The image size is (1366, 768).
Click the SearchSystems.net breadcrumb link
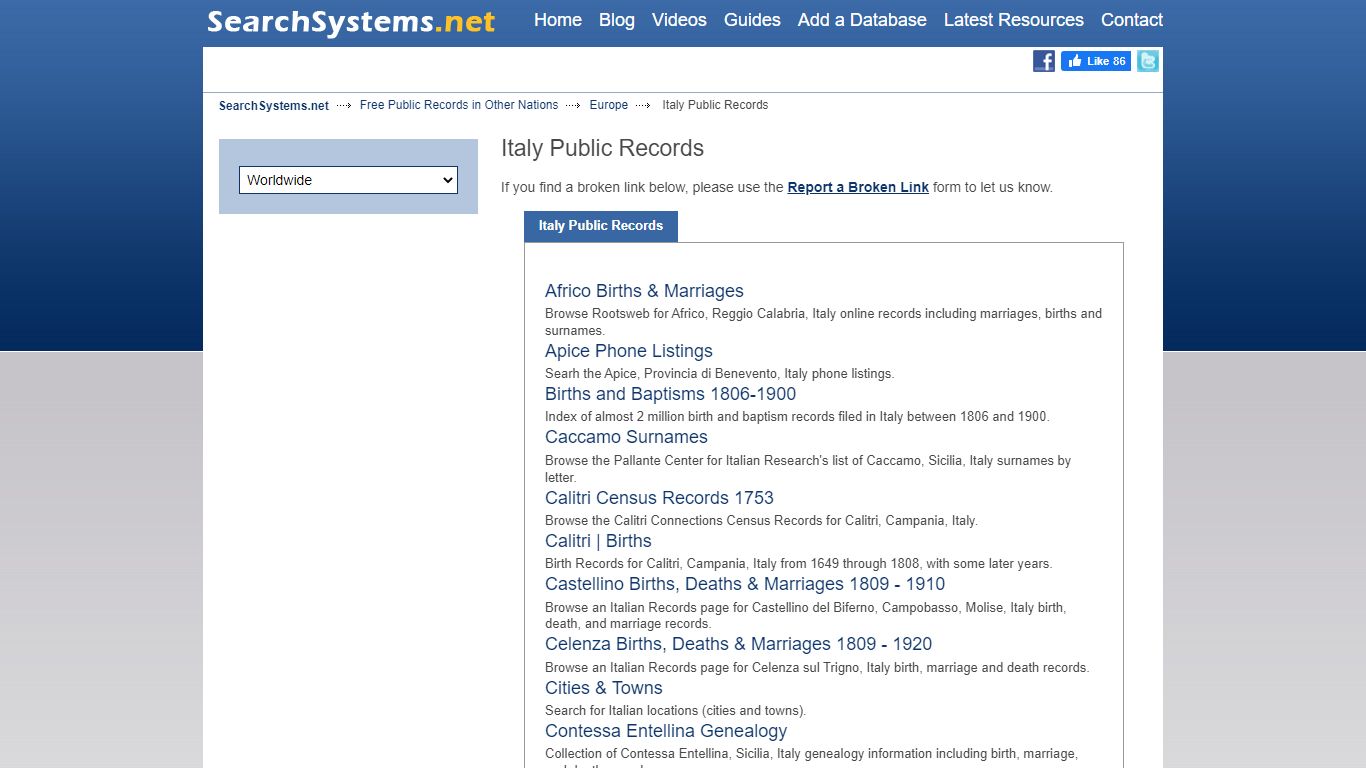(274, 106)
